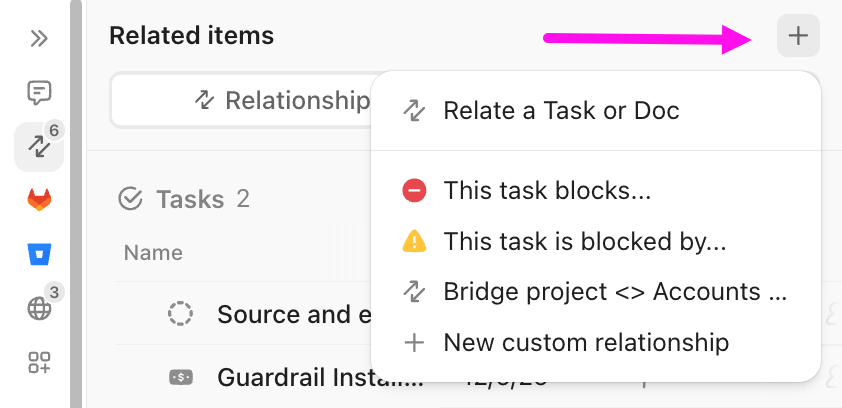Sort by the Name column header
The height and width of the screenshot is (408, 842).
tap(153, 252)
